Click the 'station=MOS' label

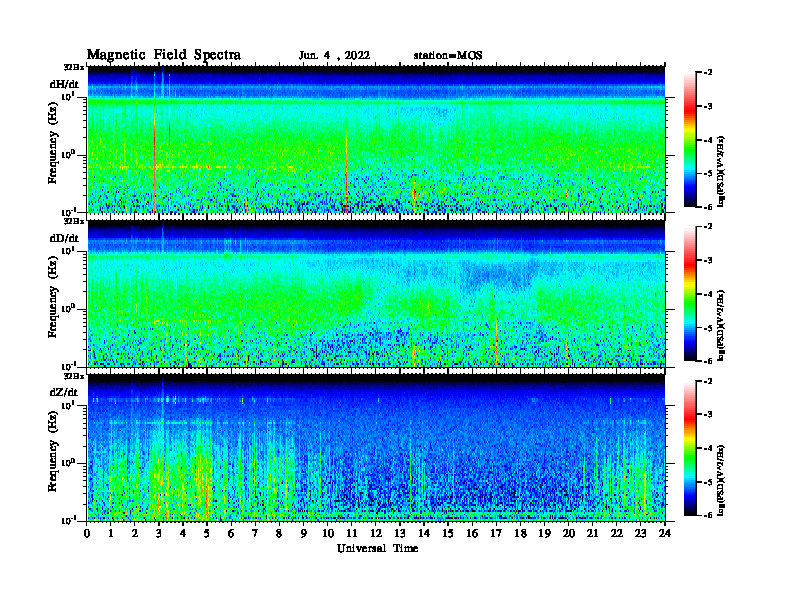(x=448, y=56)
